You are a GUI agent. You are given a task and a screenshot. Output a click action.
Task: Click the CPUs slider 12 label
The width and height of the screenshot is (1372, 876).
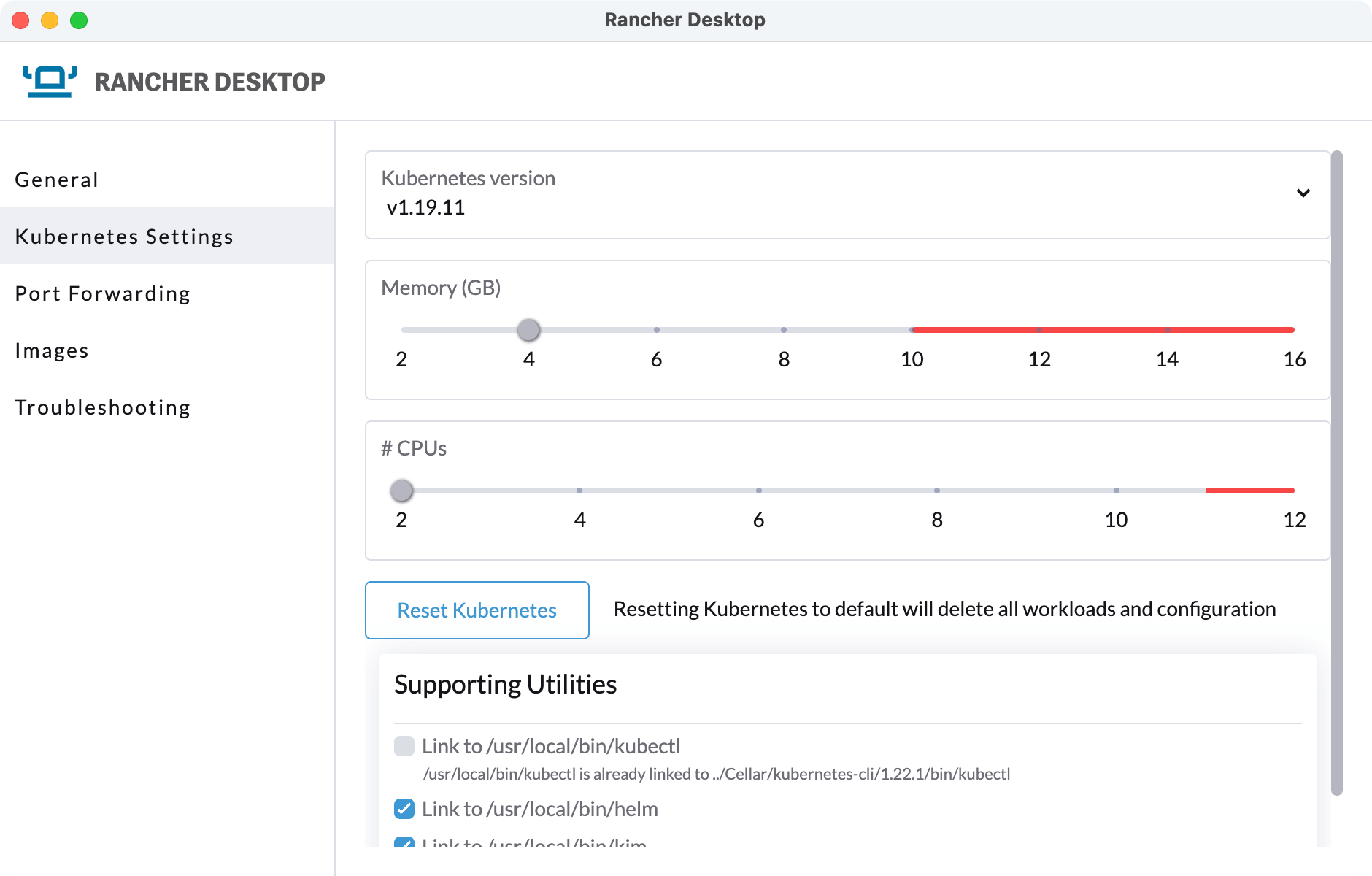[1295, 520]
